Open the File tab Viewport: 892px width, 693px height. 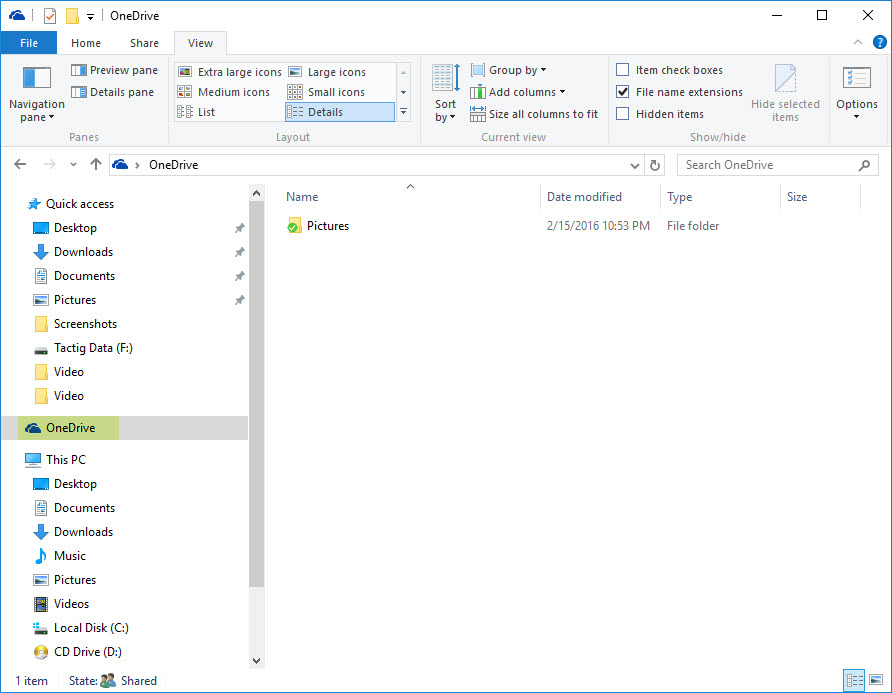[x=29, y=43]
